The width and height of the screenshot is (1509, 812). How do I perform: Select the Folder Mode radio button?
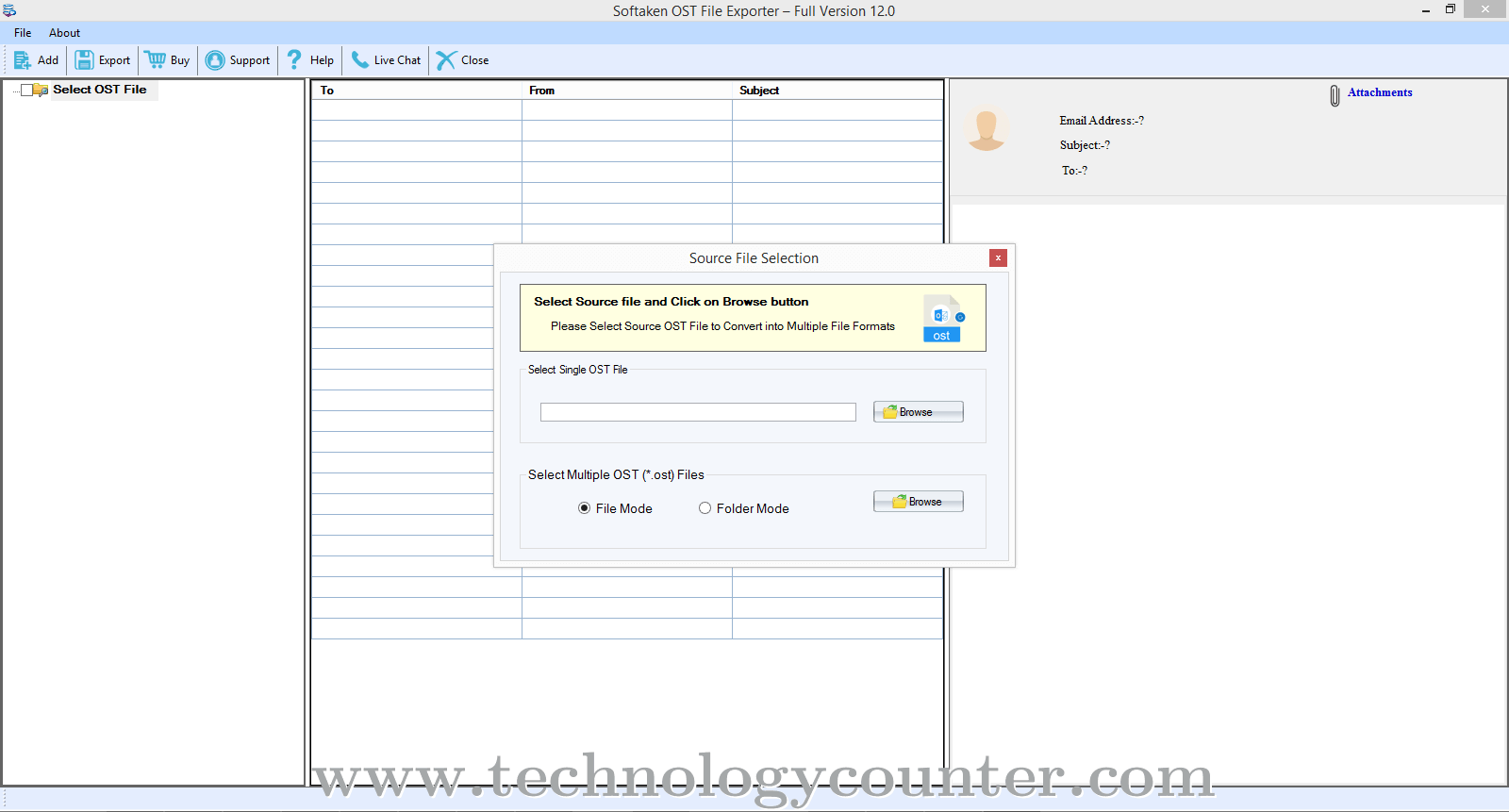coord(705,508)
